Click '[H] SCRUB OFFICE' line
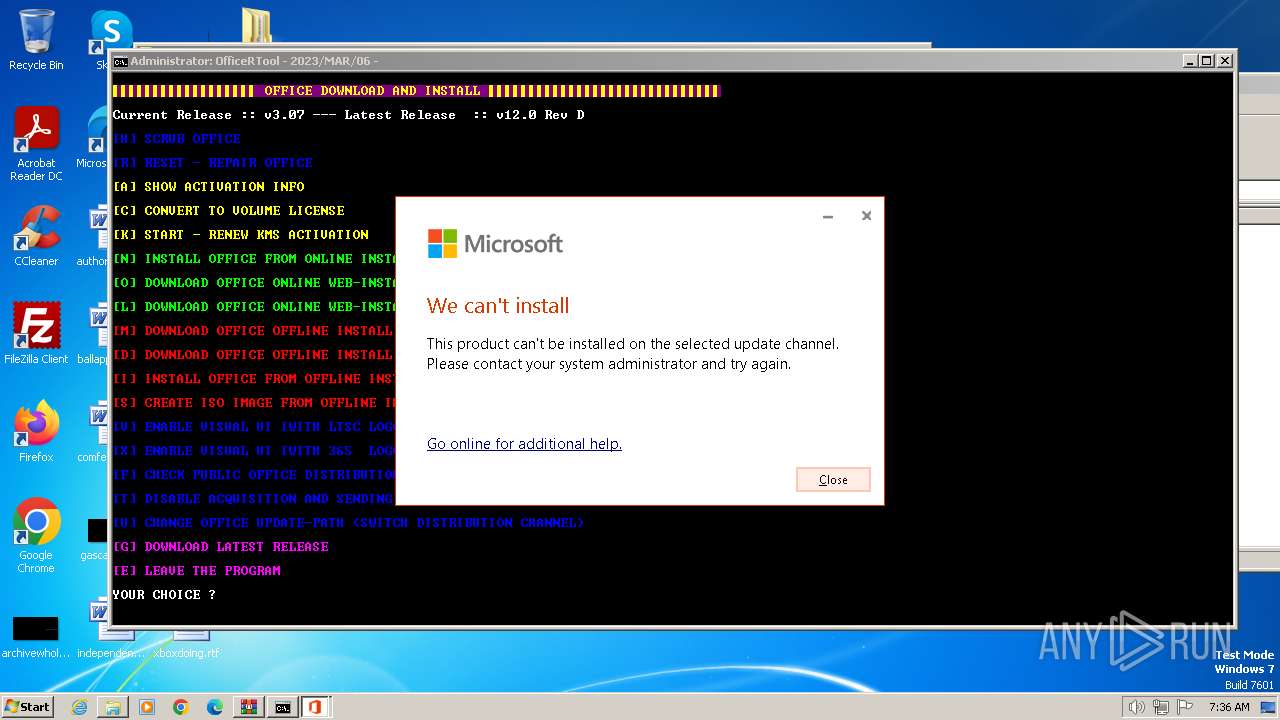Viewport: 1280px width, 720px height. point(177,139)
